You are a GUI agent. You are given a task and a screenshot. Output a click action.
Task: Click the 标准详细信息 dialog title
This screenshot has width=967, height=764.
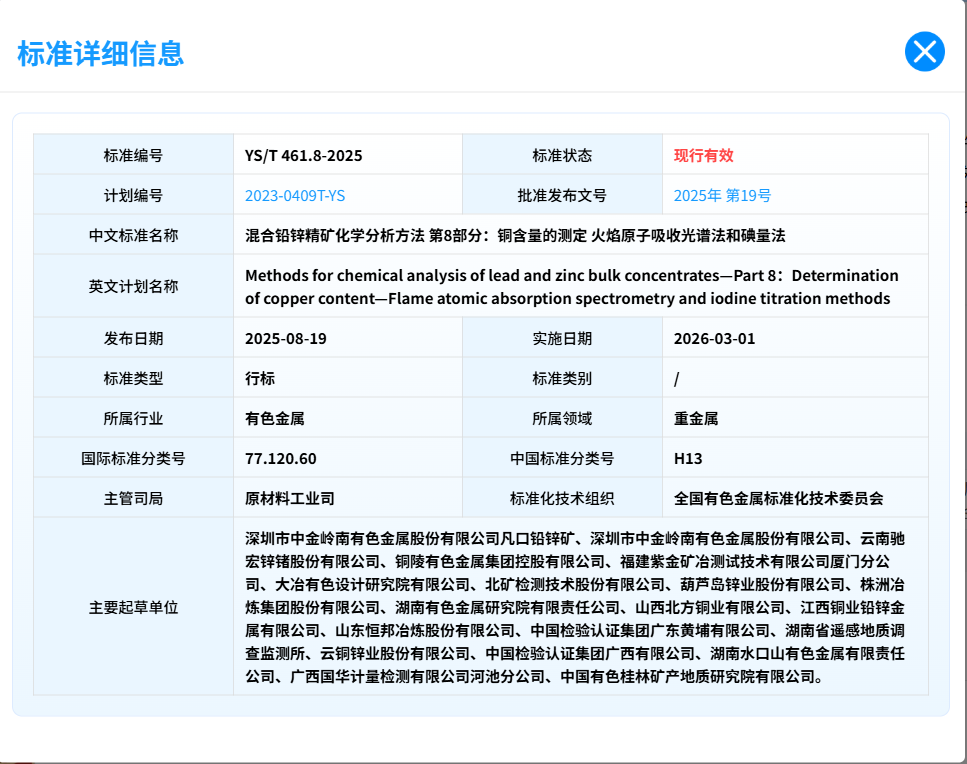tap(100, 53)
